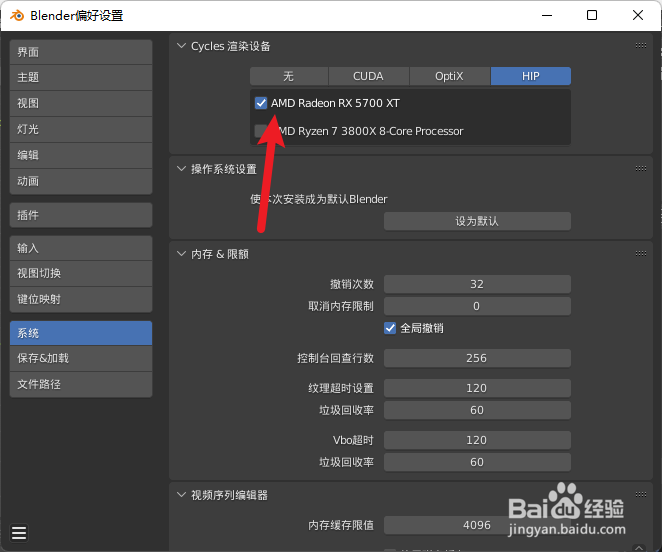Open the 编辑 preferences section

(81, 155)
